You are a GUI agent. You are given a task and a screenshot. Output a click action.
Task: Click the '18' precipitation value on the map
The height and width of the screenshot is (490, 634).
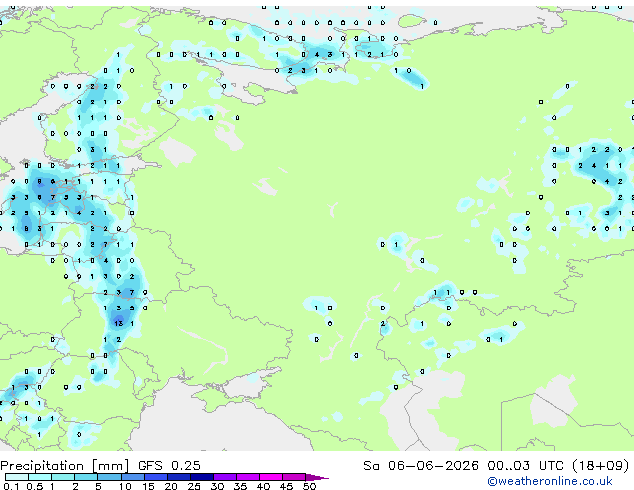point(118,323)
